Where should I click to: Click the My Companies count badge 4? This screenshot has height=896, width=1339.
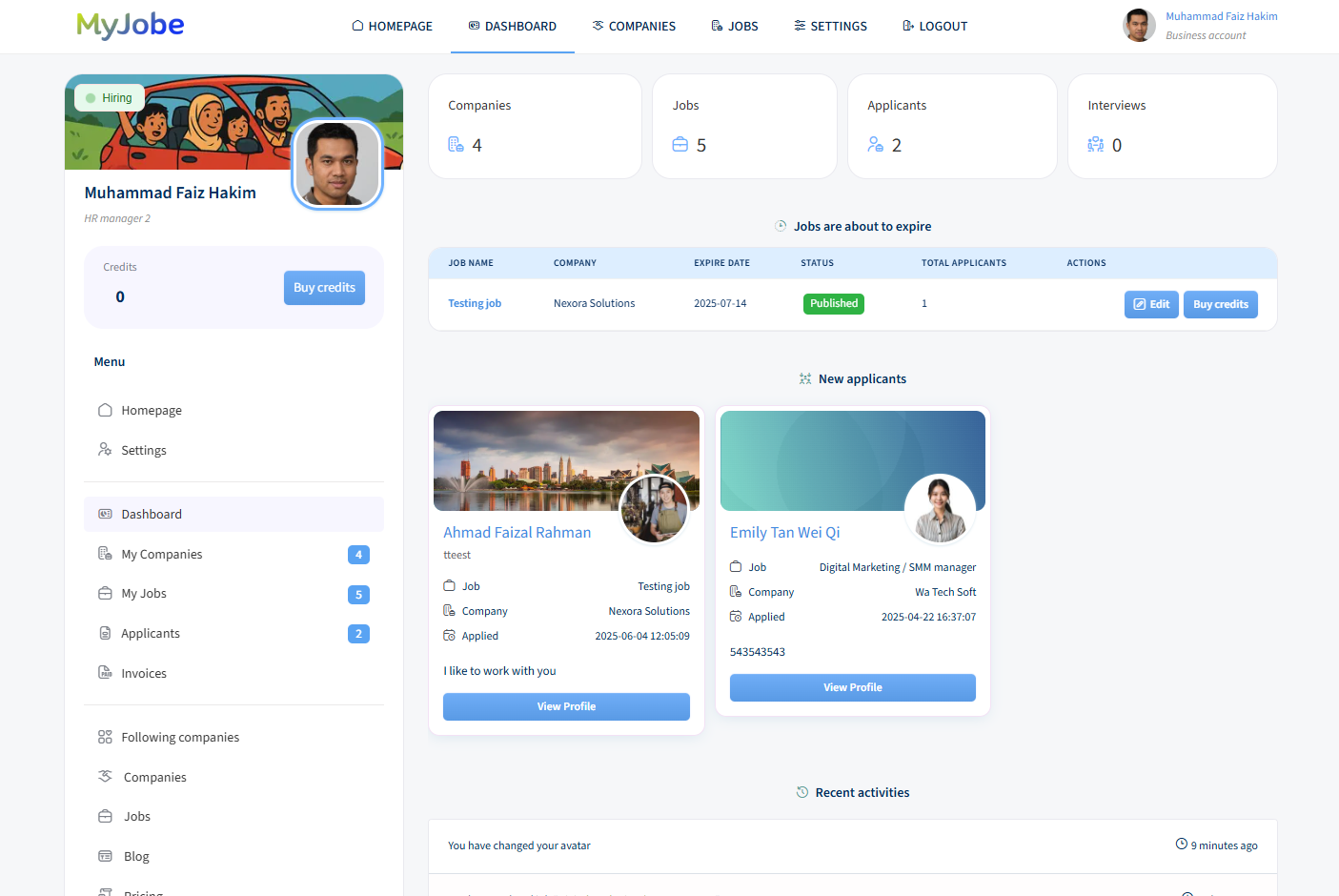click(x=358, y=555)
